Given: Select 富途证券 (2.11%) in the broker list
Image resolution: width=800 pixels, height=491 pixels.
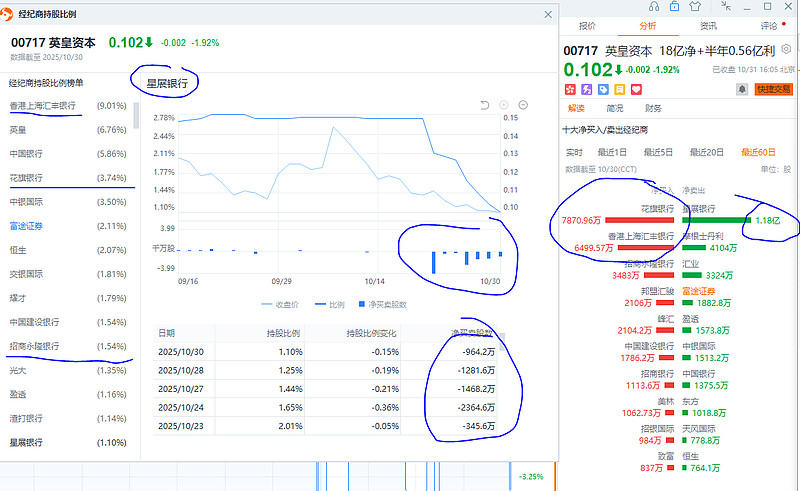Looking at the screenshot, I should pos(68,226).
